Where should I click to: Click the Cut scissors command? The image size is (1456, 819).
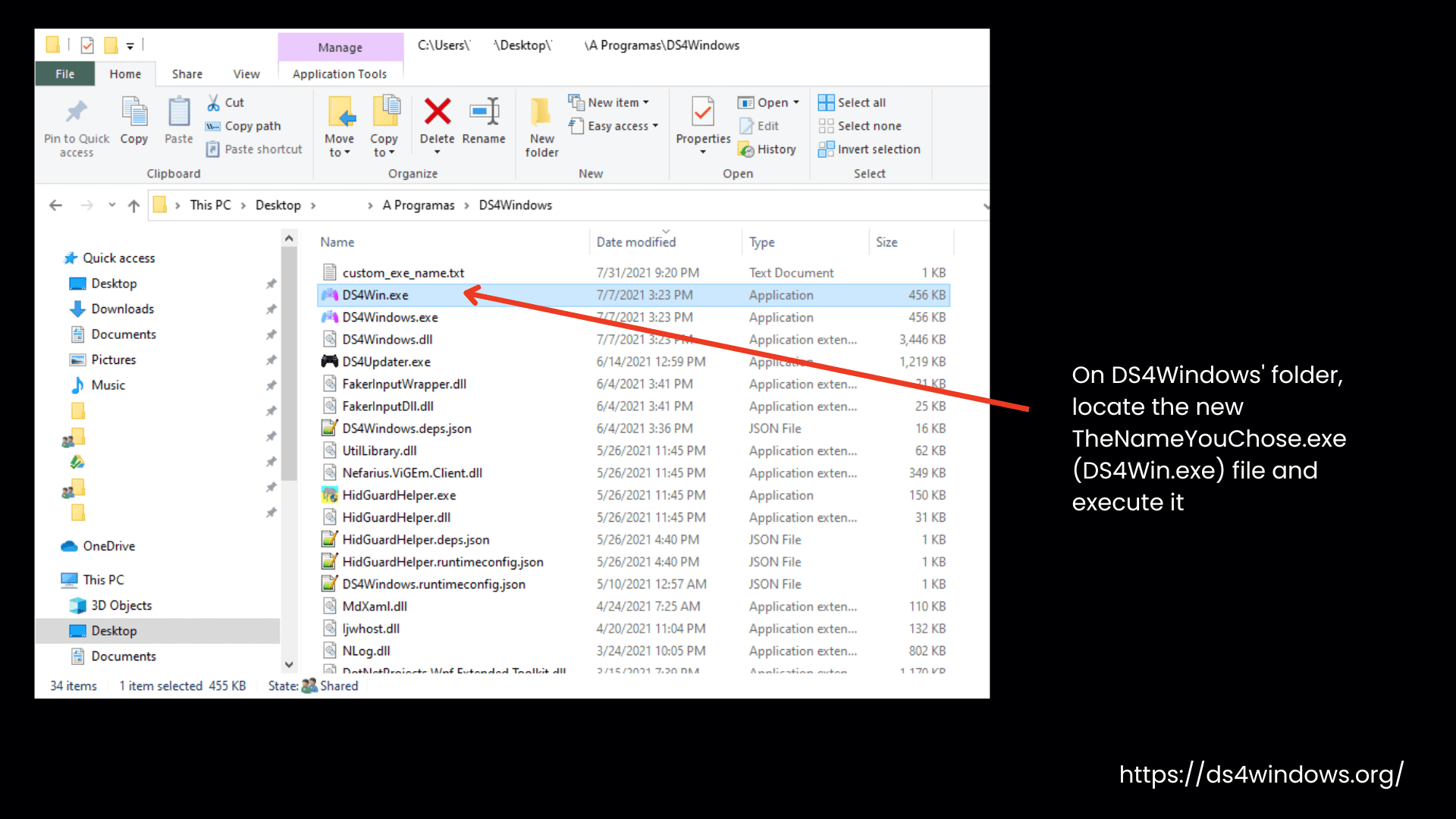225,102
